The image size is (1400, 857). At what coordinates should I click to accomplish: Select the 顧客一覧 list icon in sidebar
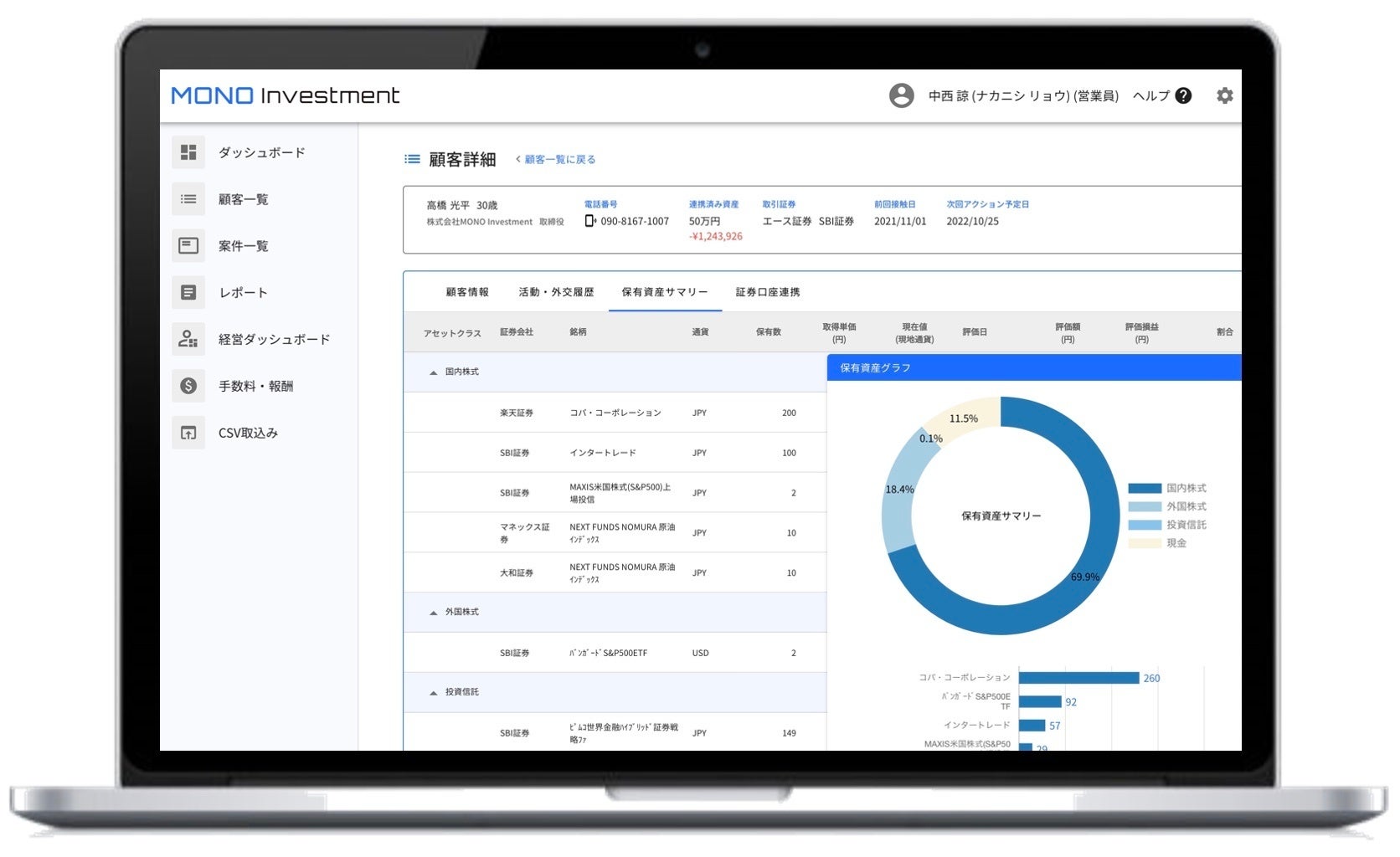pos(188,199)
